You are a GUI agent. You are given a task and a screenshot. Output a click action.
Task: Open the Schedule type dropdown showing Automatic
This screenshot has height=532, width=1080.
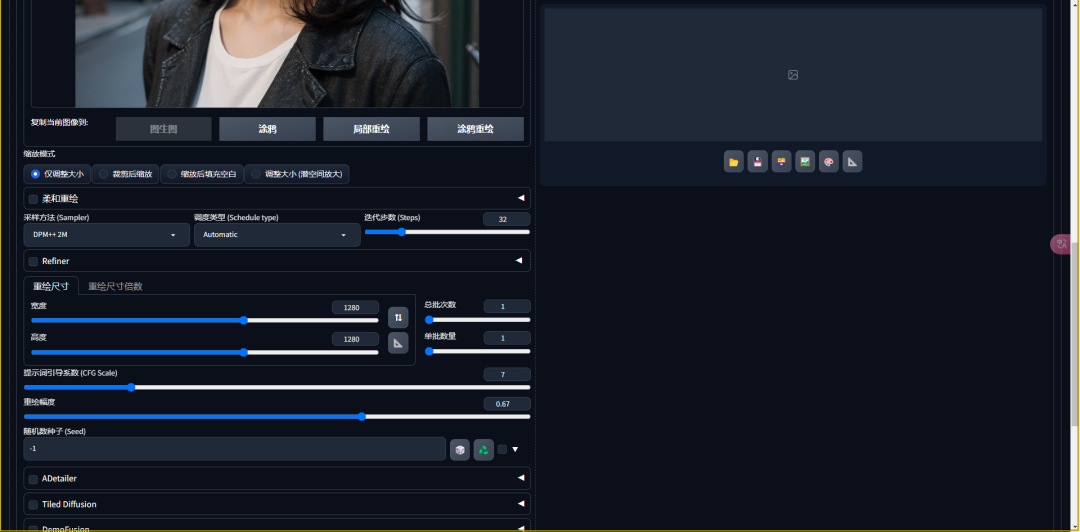tap(276, 235)
